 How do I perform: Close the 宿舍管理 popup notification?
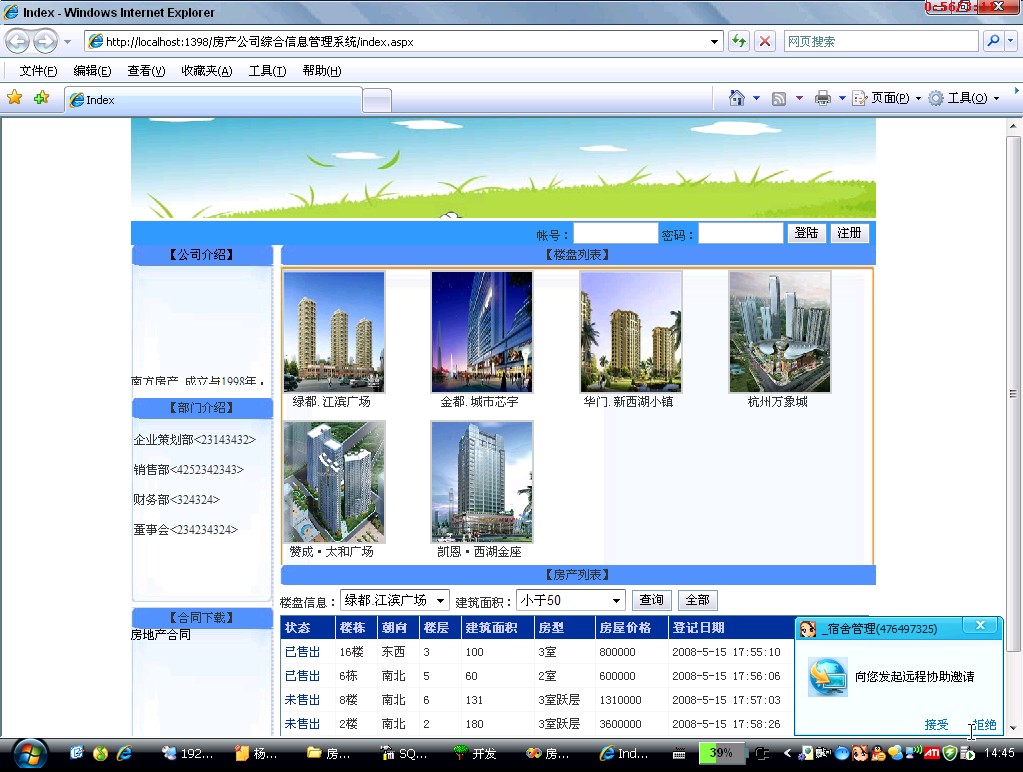pos(980,625)
